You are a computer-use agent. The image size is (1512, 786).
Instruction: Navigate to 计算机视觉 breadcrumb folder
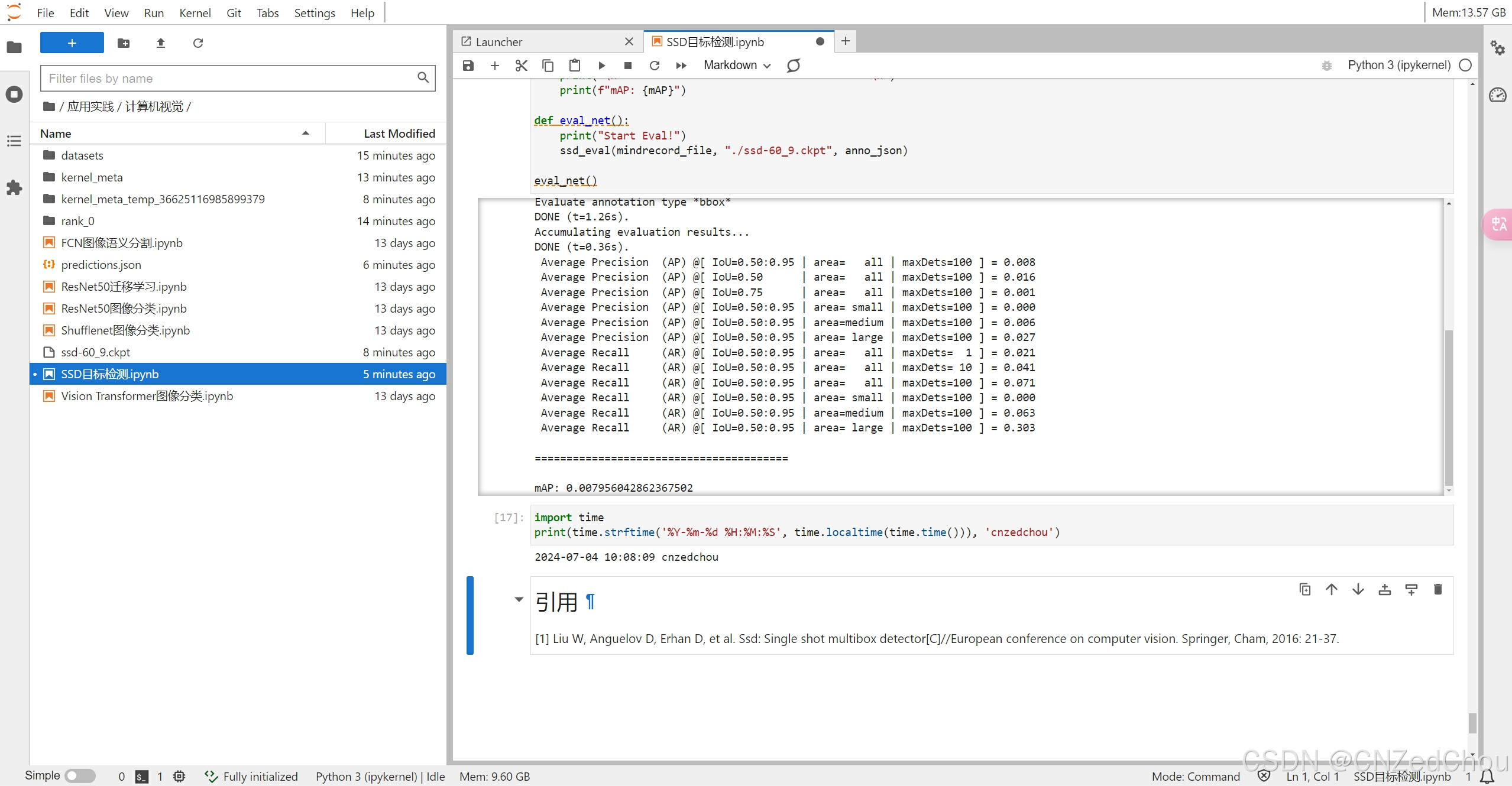click(154, 107)
